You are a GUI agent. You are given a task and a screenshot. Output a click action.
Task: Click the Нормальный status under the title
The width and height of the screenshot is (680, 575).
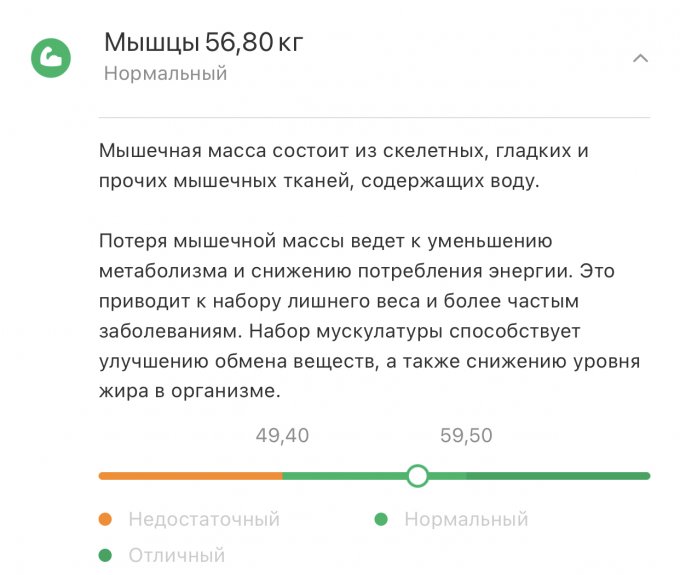(x=165, y=73)
